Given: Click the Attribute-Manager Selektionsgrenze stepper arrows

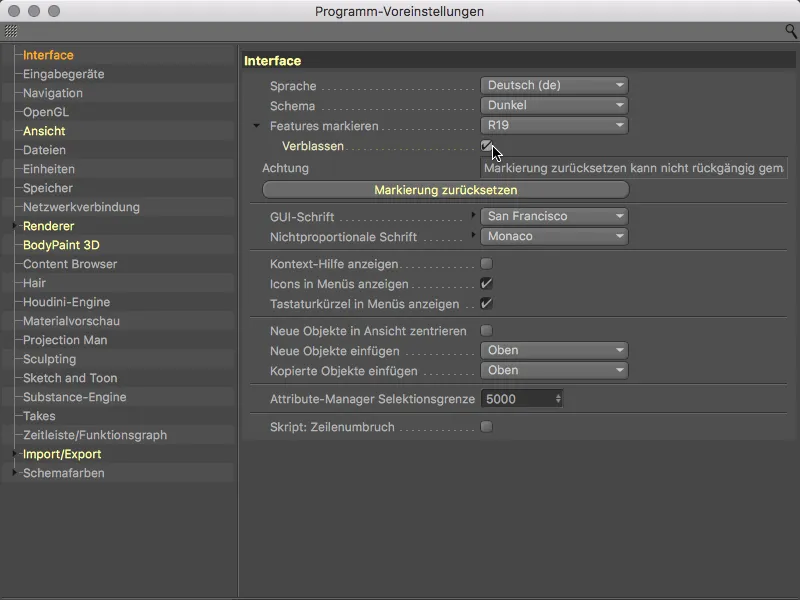Looking at the screenshot, I should 558,399.
